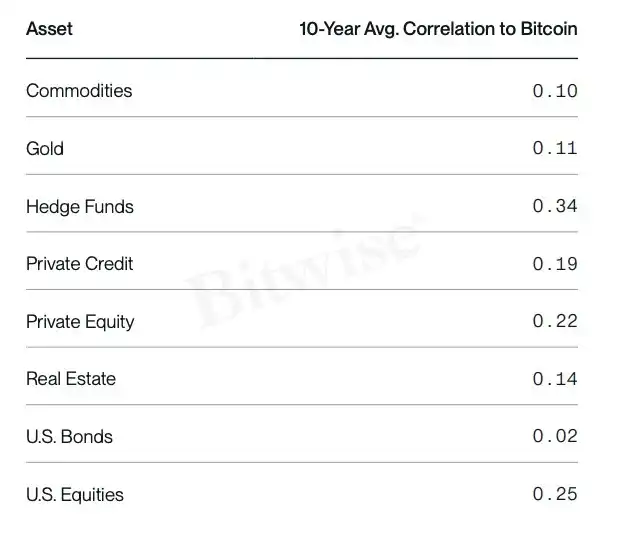Select the Gold asset label
This screenshot has width=644, height=534.
click(x=45, y=149)
